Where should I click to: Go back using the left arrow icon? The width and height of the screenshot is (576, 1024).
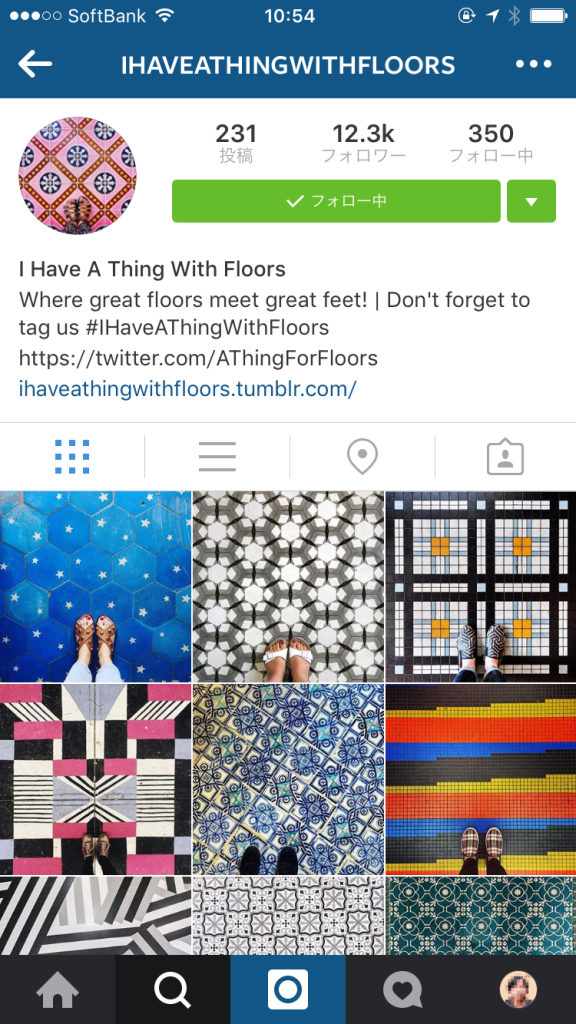(35, 64)
